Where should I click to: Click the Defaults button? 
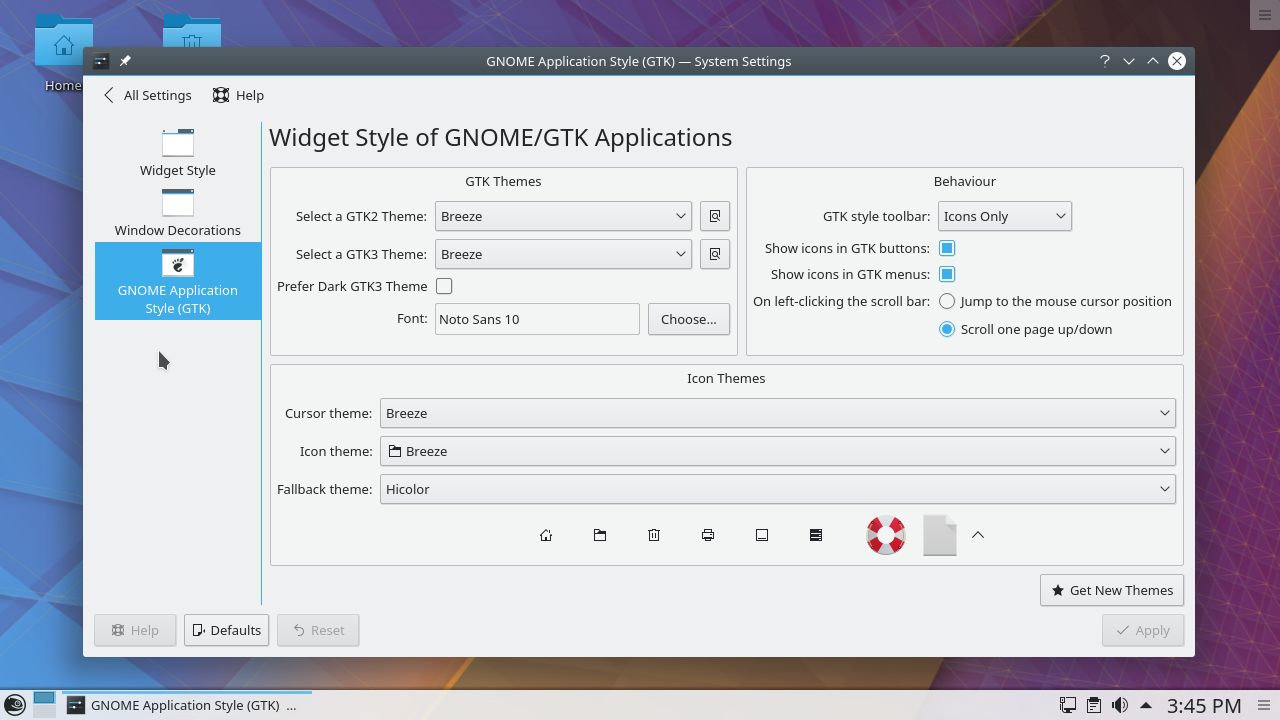click(226, 630)
